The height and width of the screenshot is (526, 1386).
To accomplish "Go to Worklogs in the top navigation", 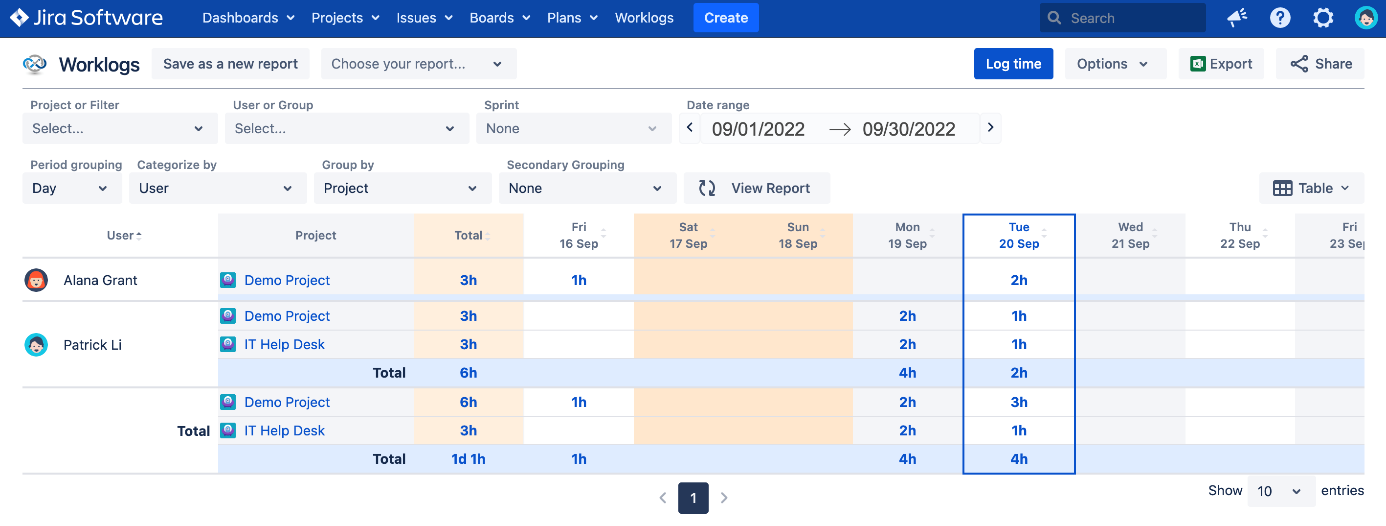I will [644, 18].
